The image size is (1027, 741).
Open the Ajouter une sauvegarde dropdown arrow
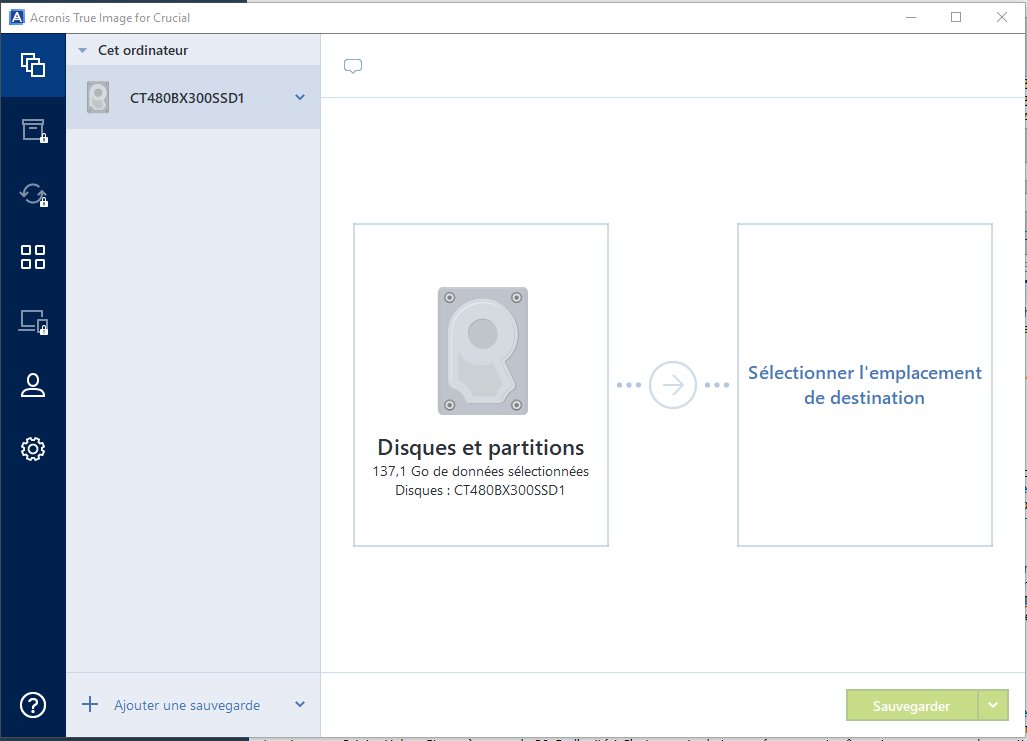click(300, 705)
